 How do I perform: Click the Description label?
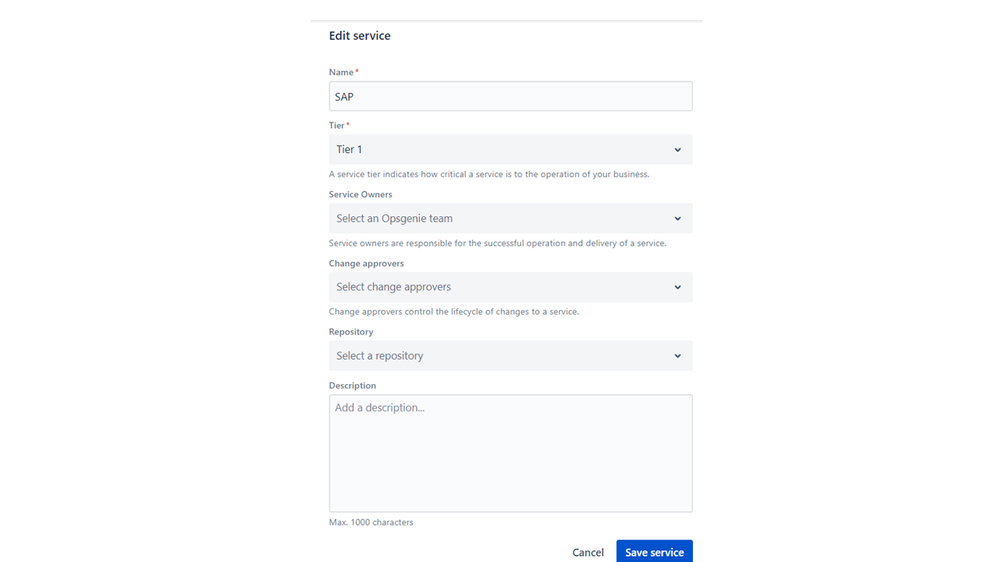pos(352,385)
